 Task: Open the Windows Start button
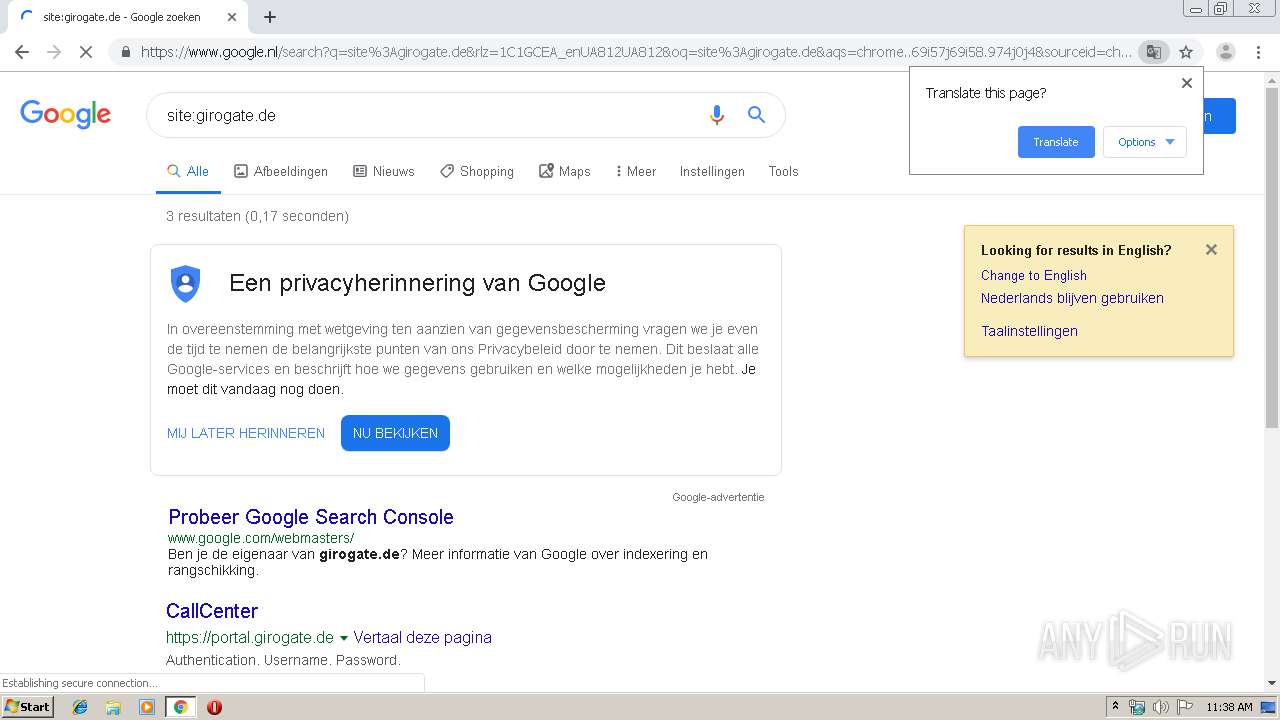[27, 706]
